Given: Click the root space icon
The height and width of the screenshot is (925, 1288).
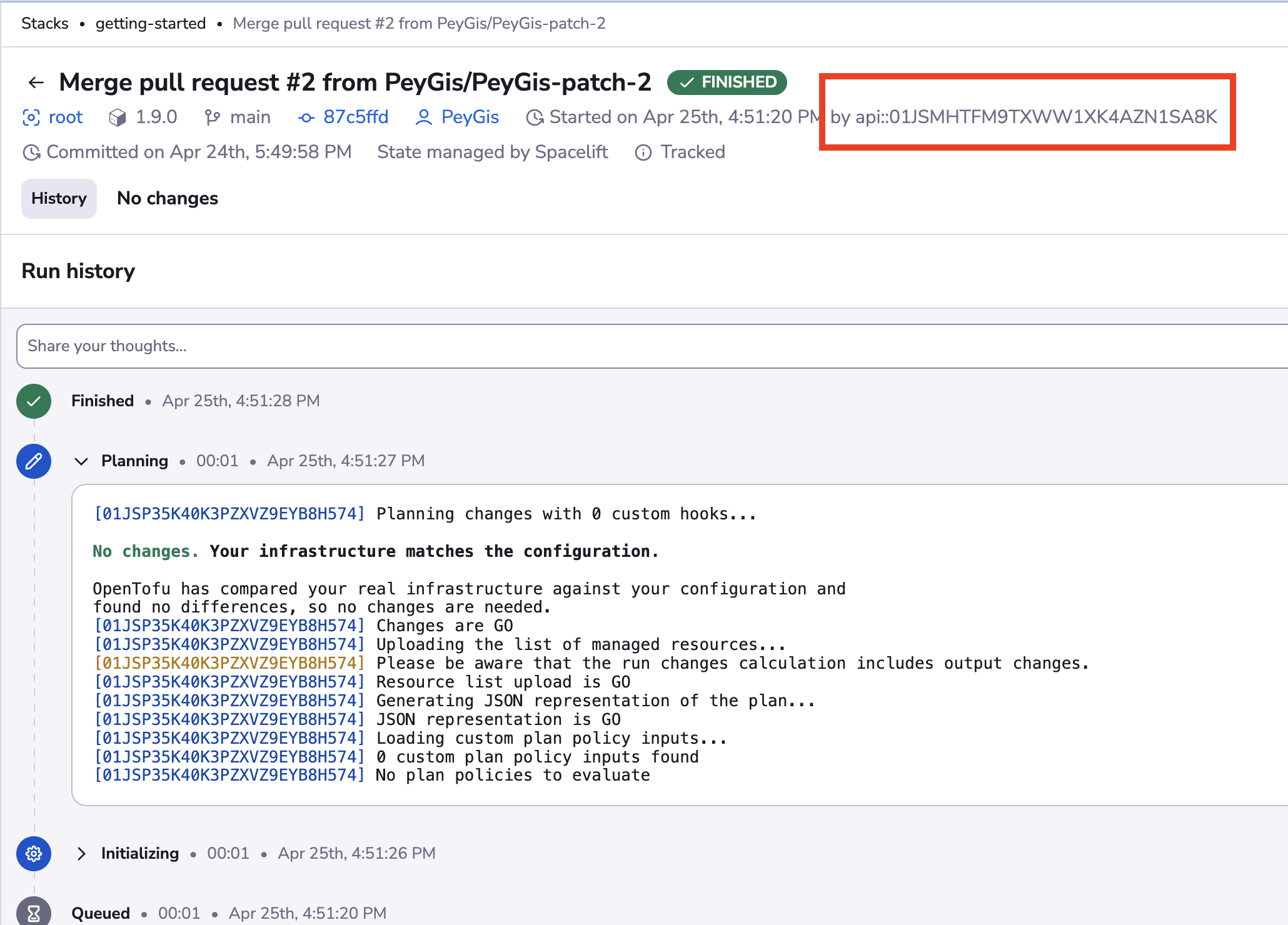Looking at the screenshot, I should tap(31, 117).
